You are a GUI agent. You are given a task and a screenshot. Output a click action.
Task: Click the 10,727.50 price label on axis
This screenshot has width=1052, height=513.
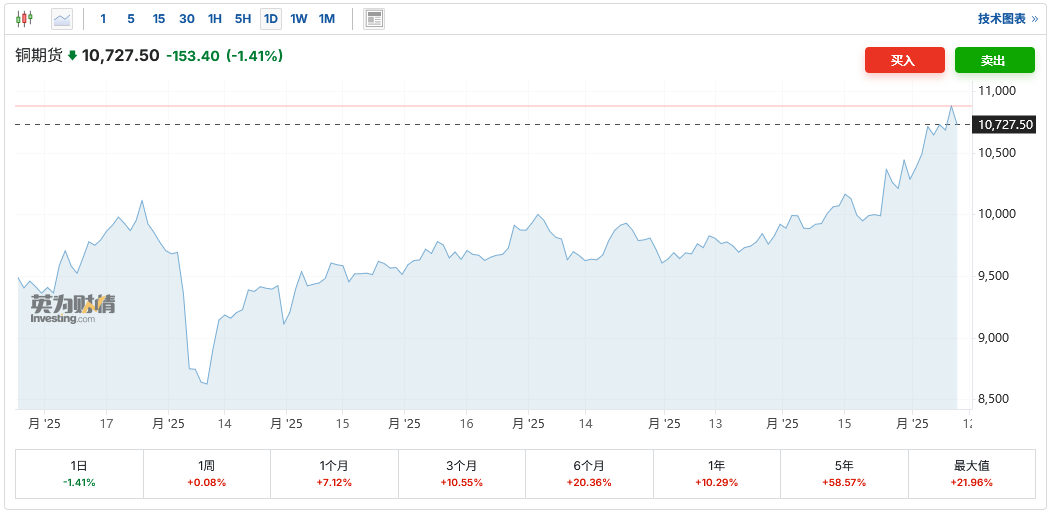[x=1006, y=125]
